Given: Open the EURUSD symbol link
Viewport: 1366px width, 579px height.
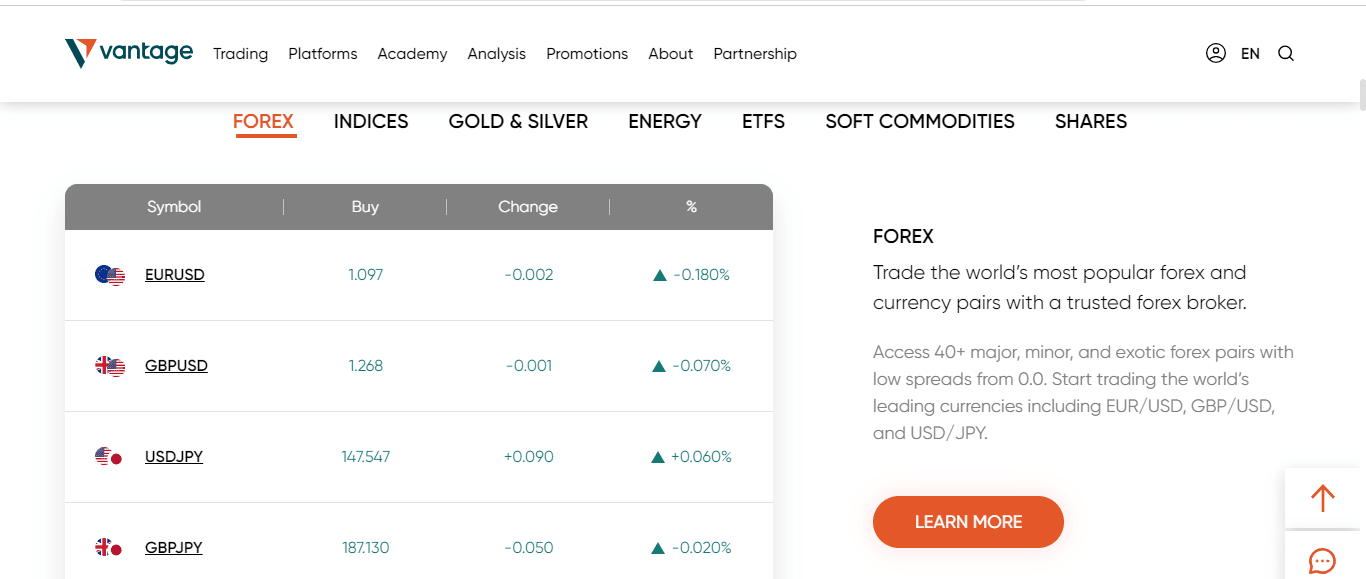Looking at the screenshot, I should [175, 275].
